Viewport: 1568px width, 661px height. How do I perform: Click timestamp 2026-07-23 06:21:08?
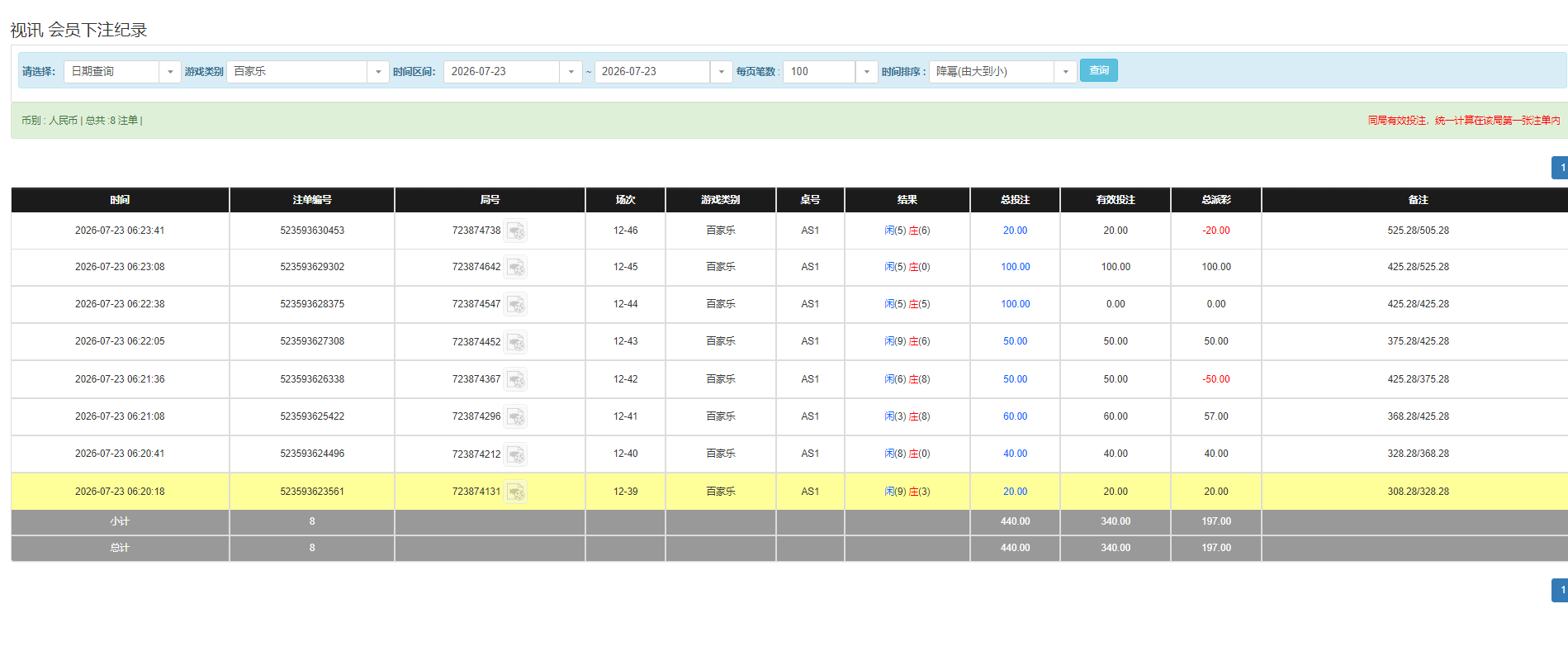(x=120, y=416)
